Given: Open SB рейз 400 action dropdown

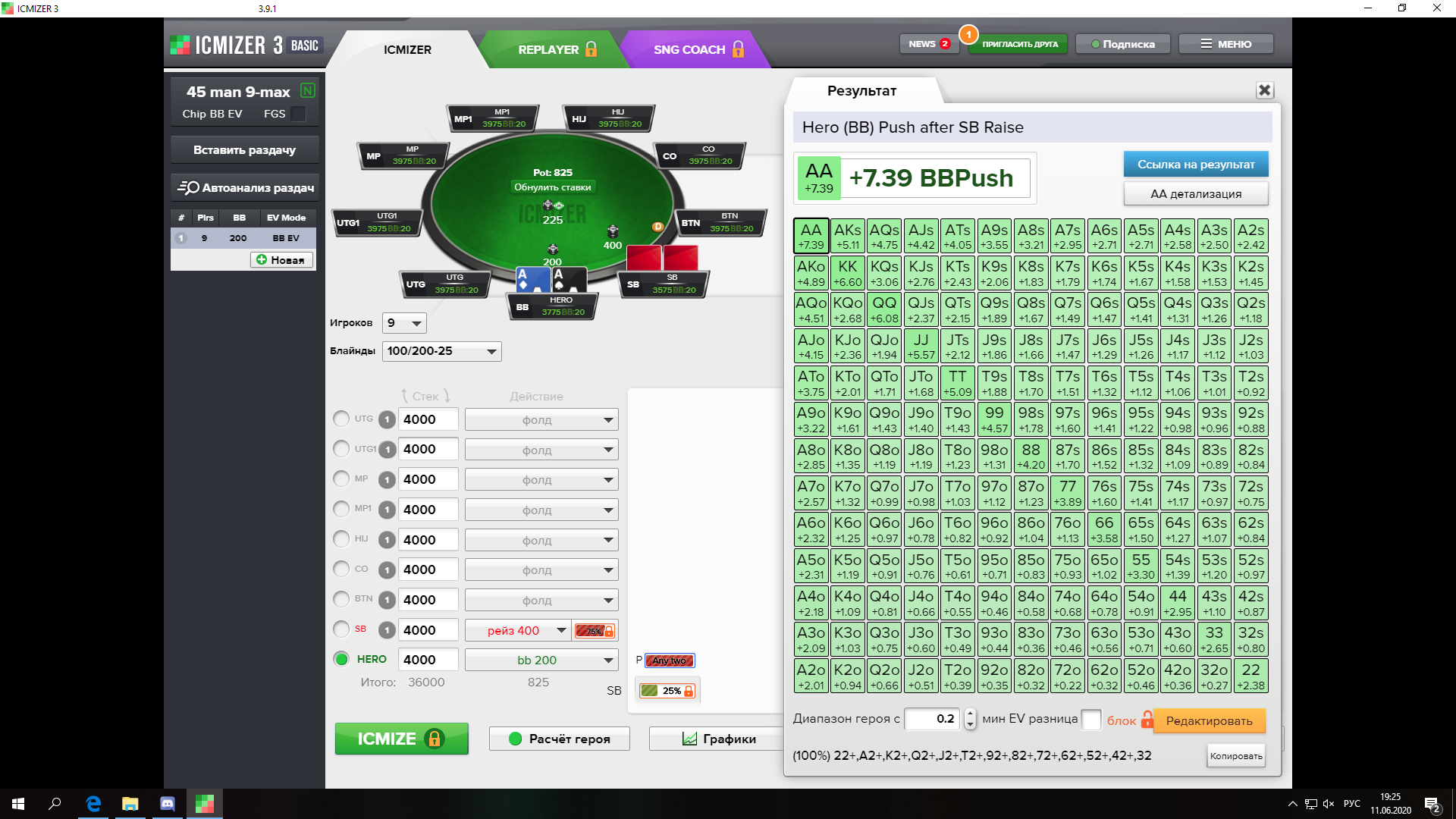Looking at the screenshot, I should coord(517,631).
